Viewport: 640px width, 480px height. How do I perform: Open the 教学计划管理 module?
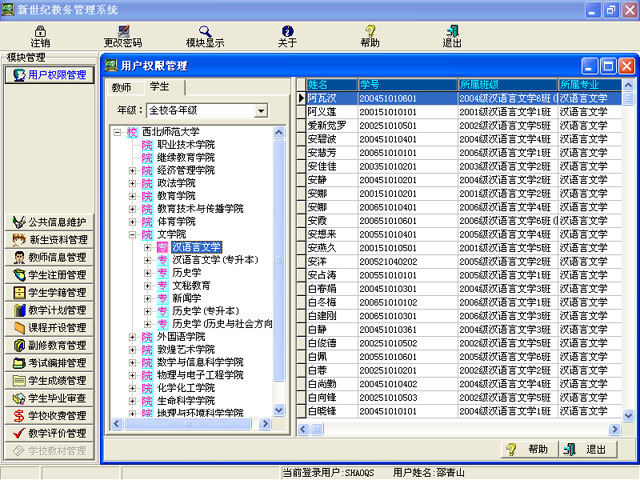49,310
